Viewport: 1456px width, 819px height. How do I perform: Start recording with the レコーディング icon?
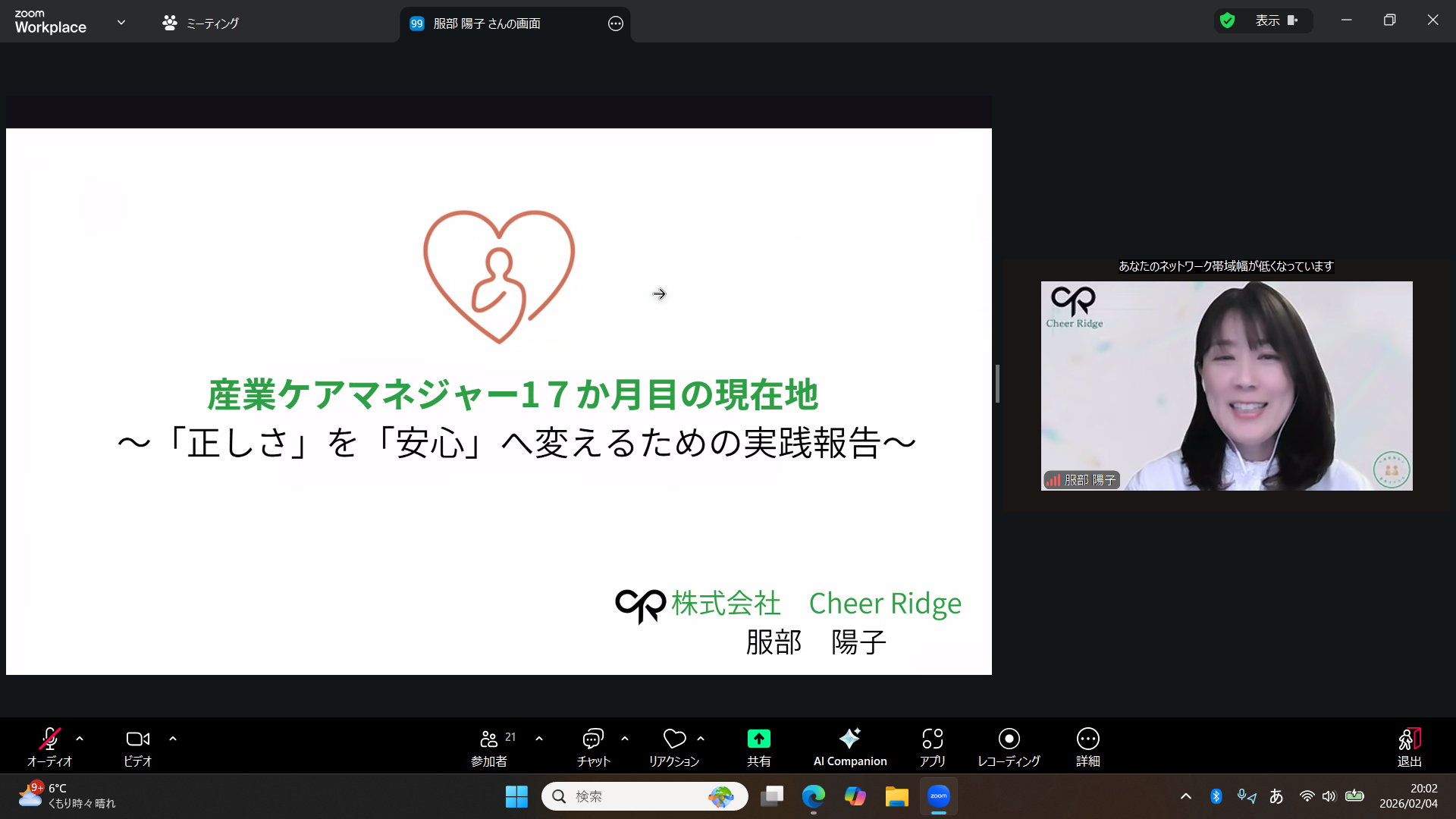click(1009, 739)
